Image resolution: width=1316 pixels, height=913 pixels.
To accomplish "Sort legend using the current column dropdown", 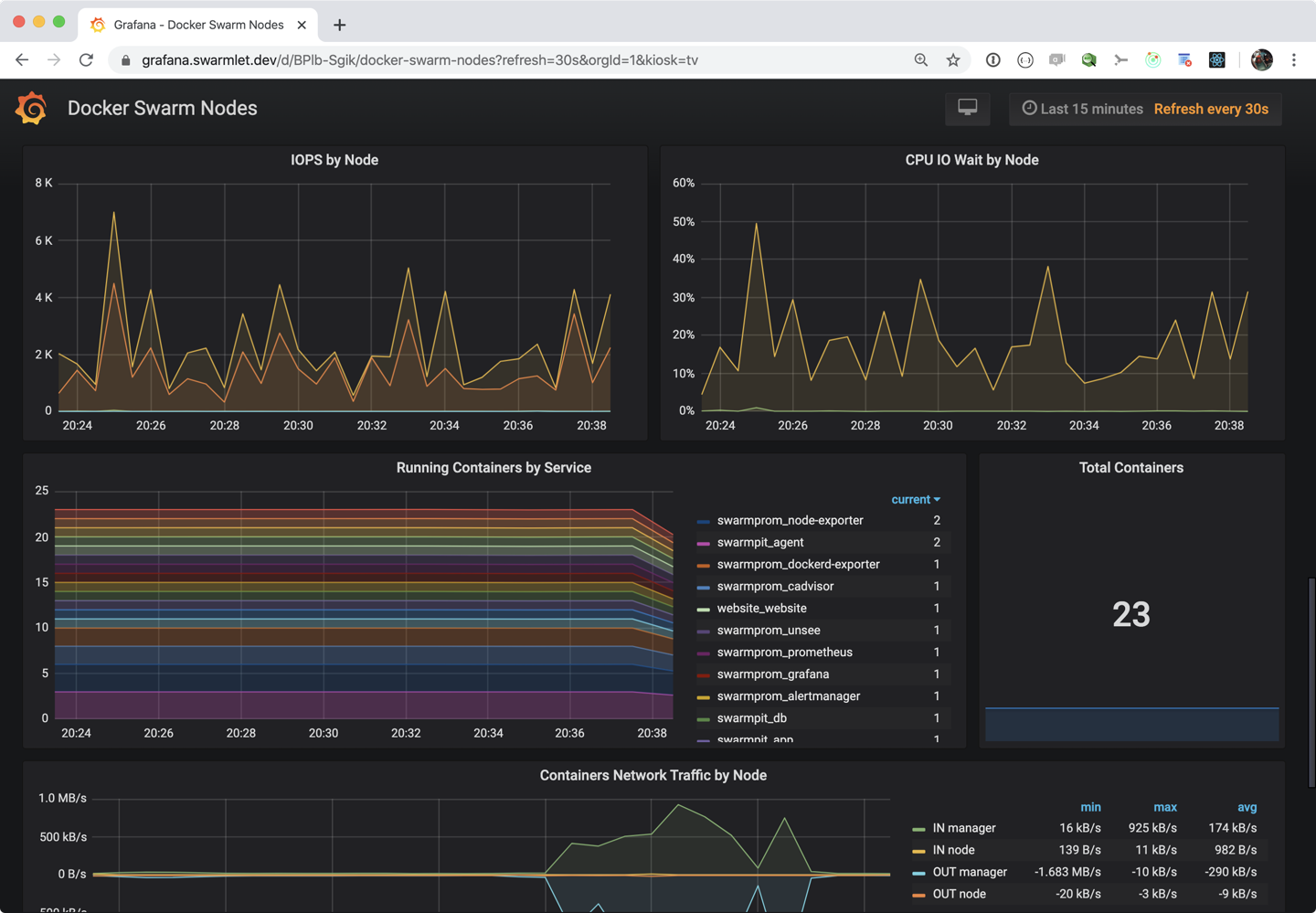I will (915, 499).
